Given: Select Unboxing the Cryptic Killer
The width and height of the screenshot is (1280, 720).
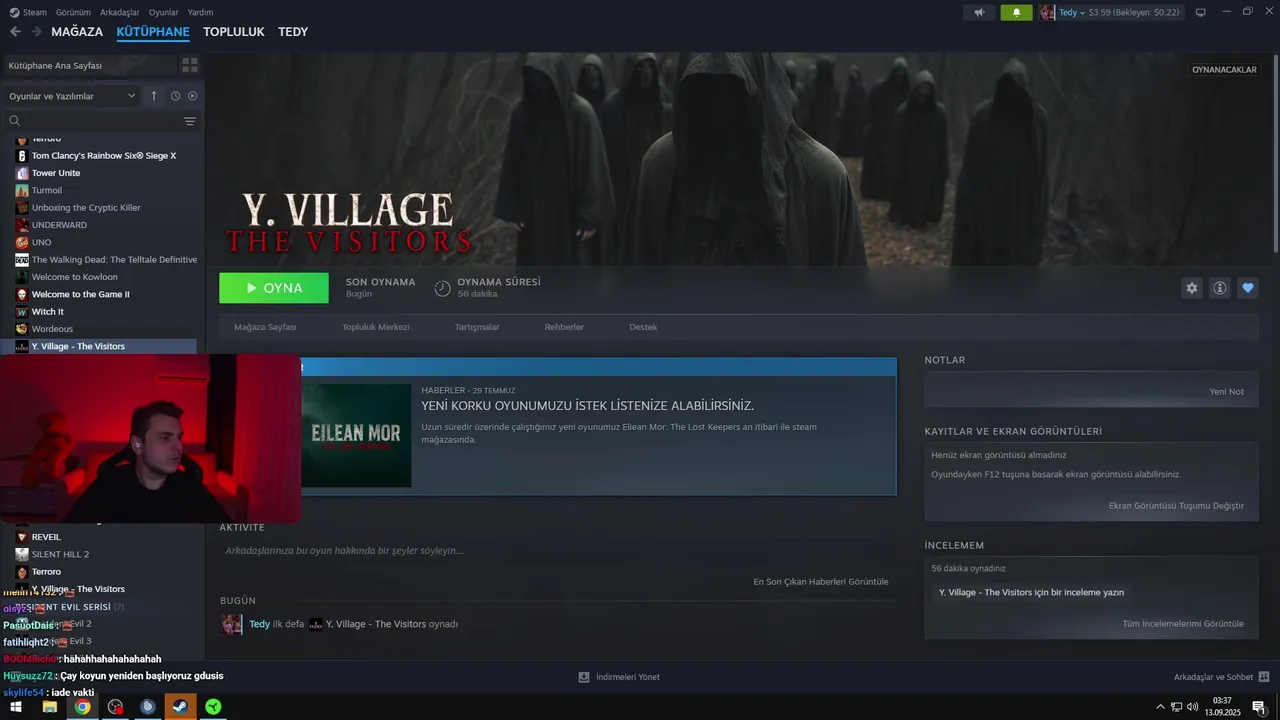Looking at the screenshot, I should tap(86, 208).
